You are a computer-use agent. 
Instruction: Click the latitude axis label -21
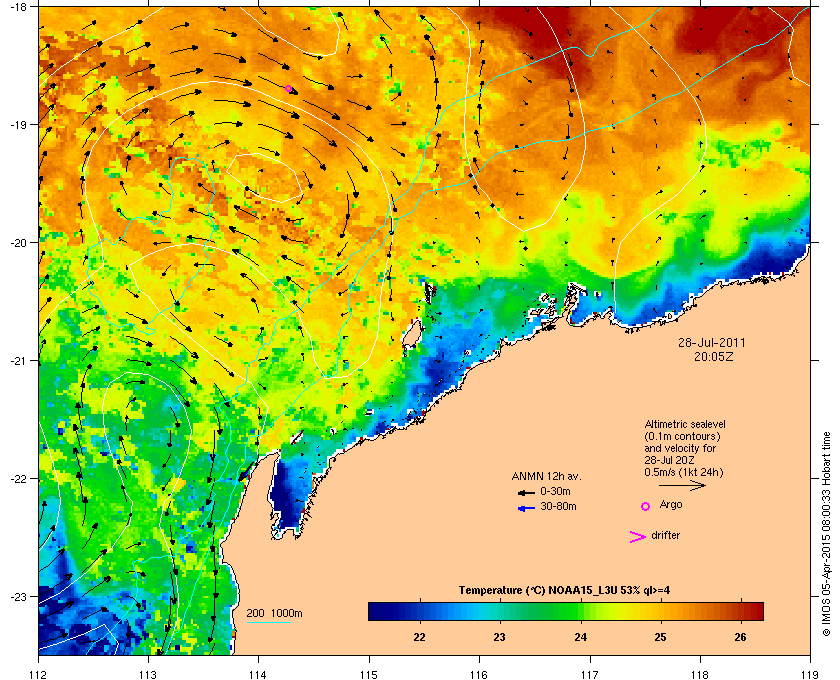coord(18,361)
